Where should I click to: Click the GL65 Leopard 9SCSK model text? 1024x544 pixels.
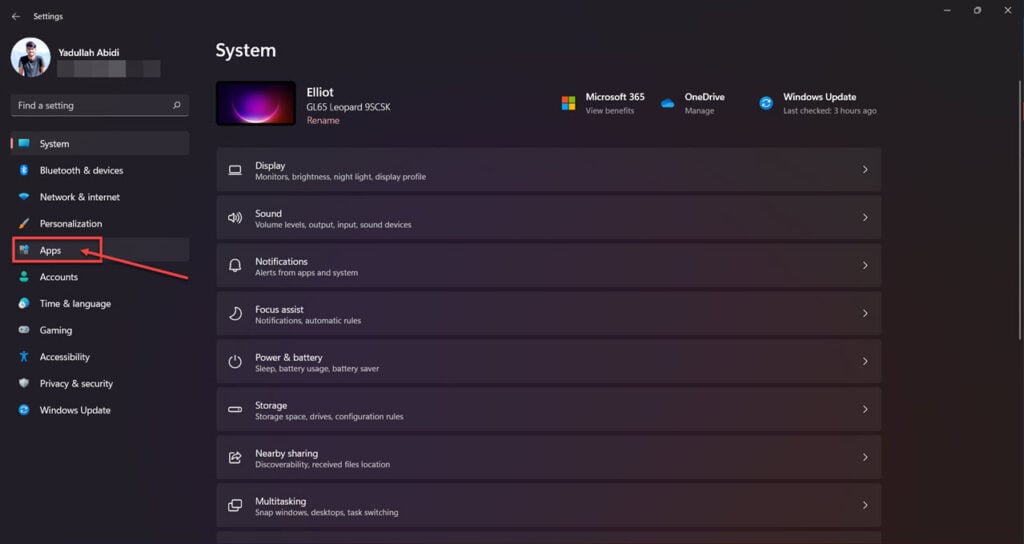click(348, 107)
